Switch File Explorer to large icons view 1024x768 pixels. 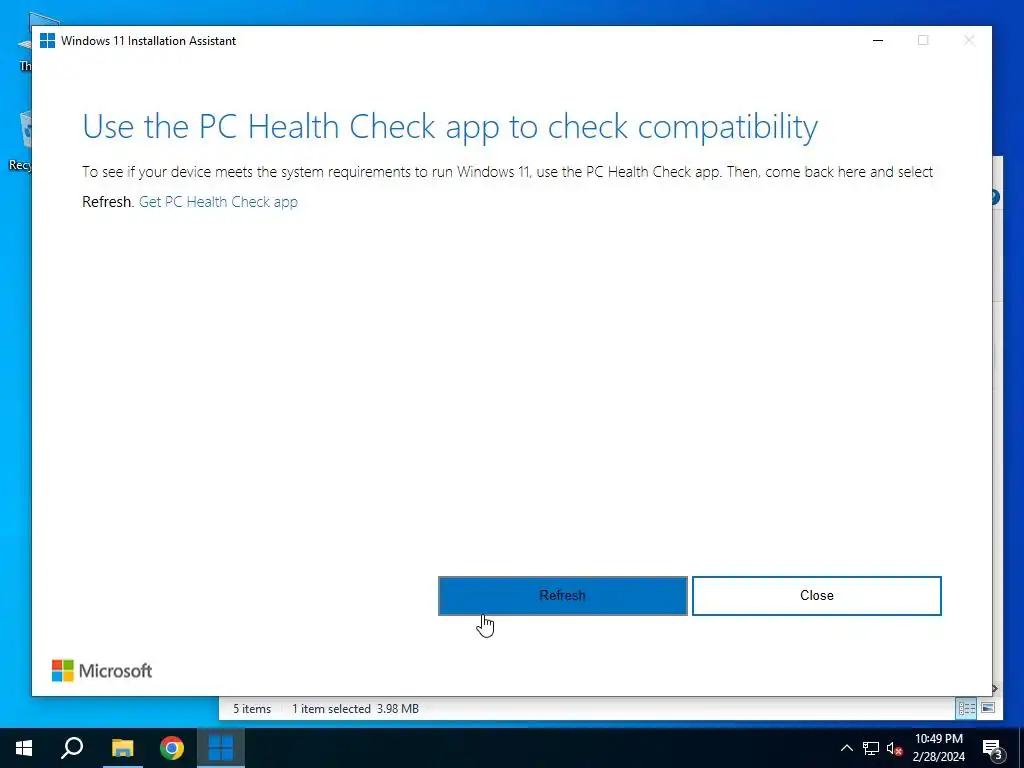coord(988,708)
